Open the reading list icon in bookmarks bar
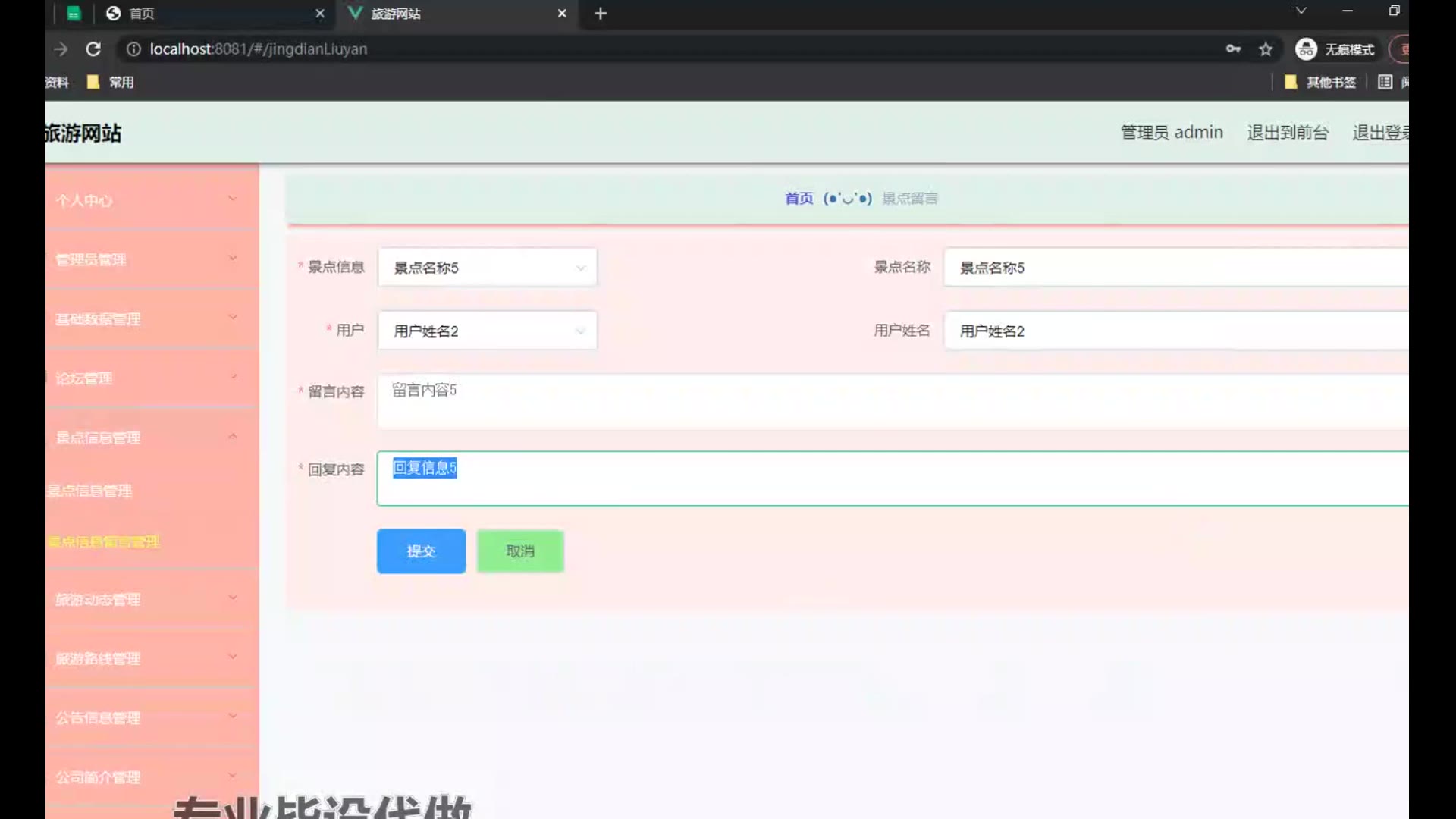This screenshot has height=819, width=1456. click(1385, 82)
